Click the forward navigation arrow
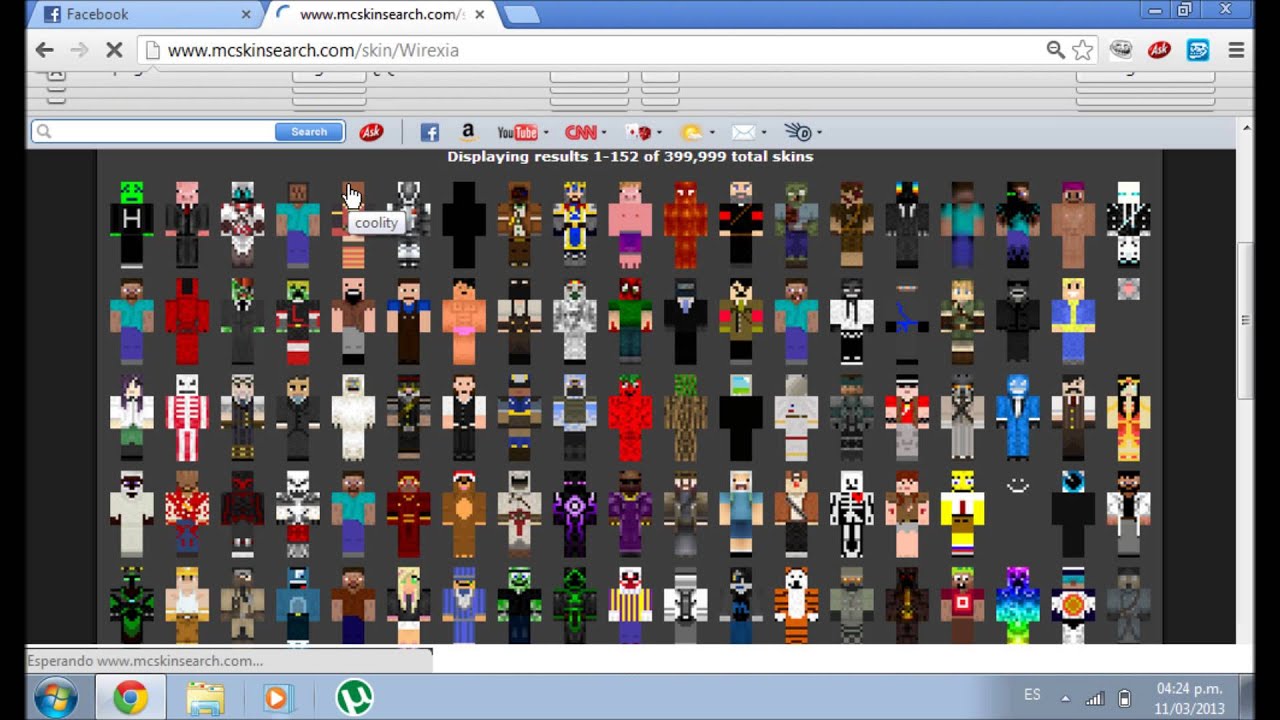The height and width of the screenshot is (720, 1280). tap(79, 50)
